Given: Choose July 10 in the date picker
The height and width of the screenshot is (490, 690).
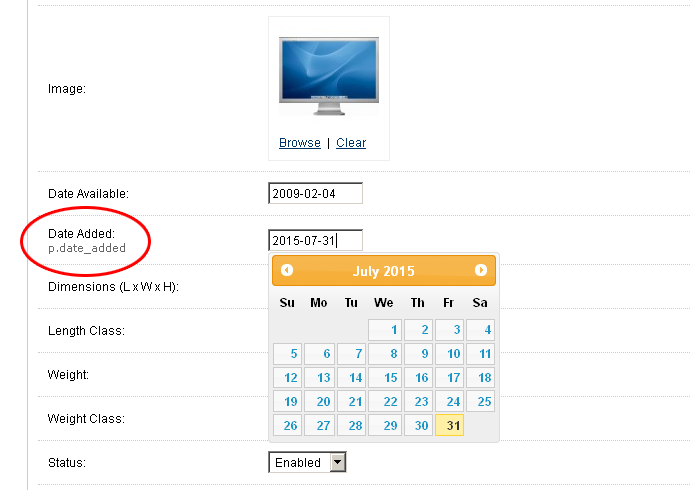Looking at the screenshot, I should point(451,354).
